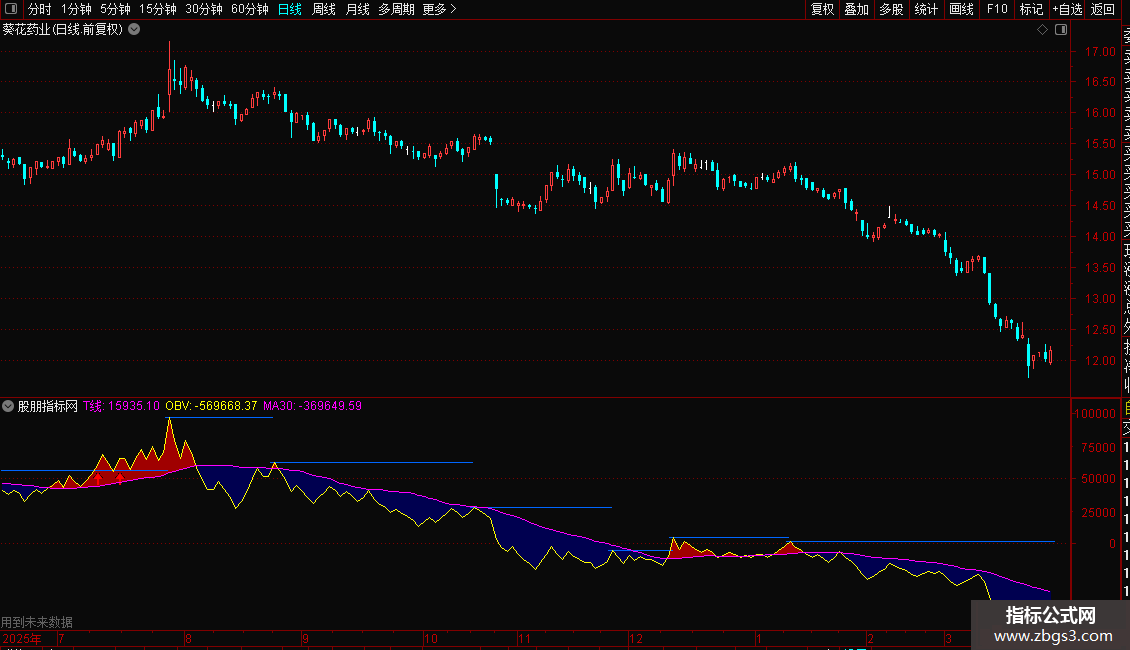Screen dimensions: 1130x650
Task: Open the 复权 adjustment menu
Action: coord(822,9)
